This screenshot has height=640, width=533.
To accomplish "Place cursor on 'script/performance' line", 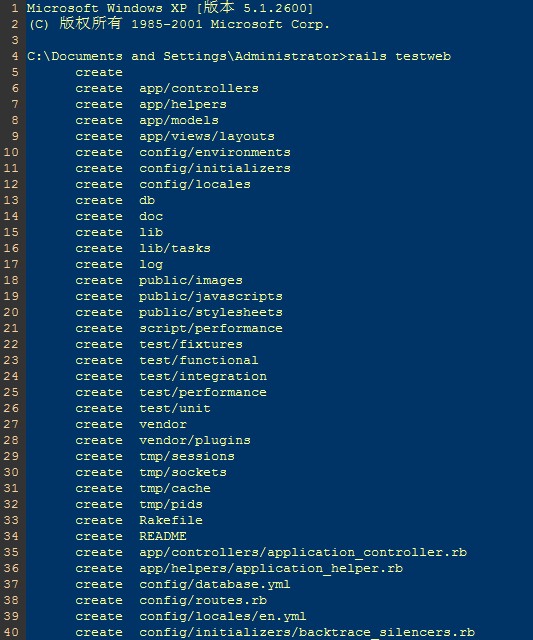I will (211, 329).
